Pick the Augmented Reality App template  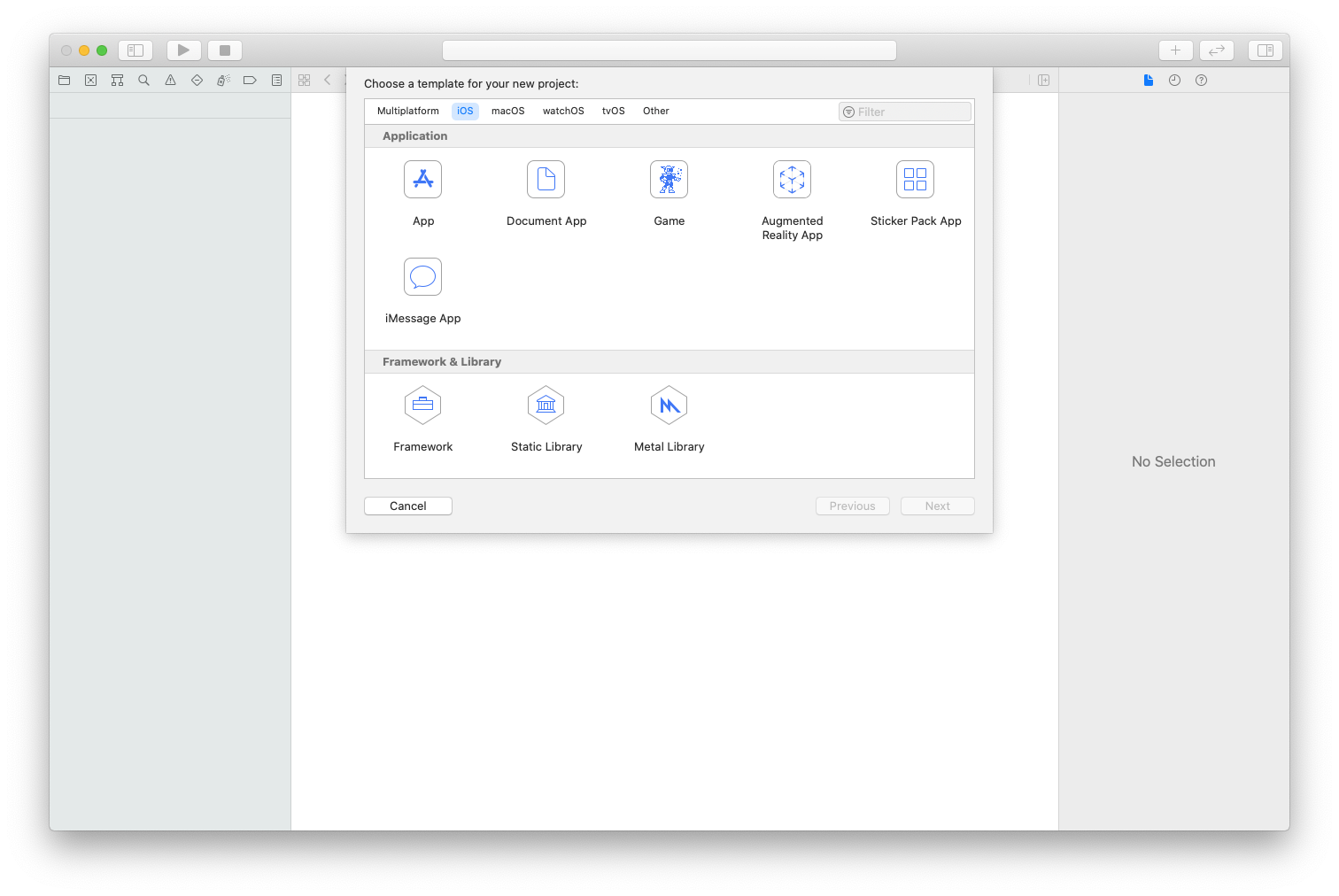coord(793,201)
